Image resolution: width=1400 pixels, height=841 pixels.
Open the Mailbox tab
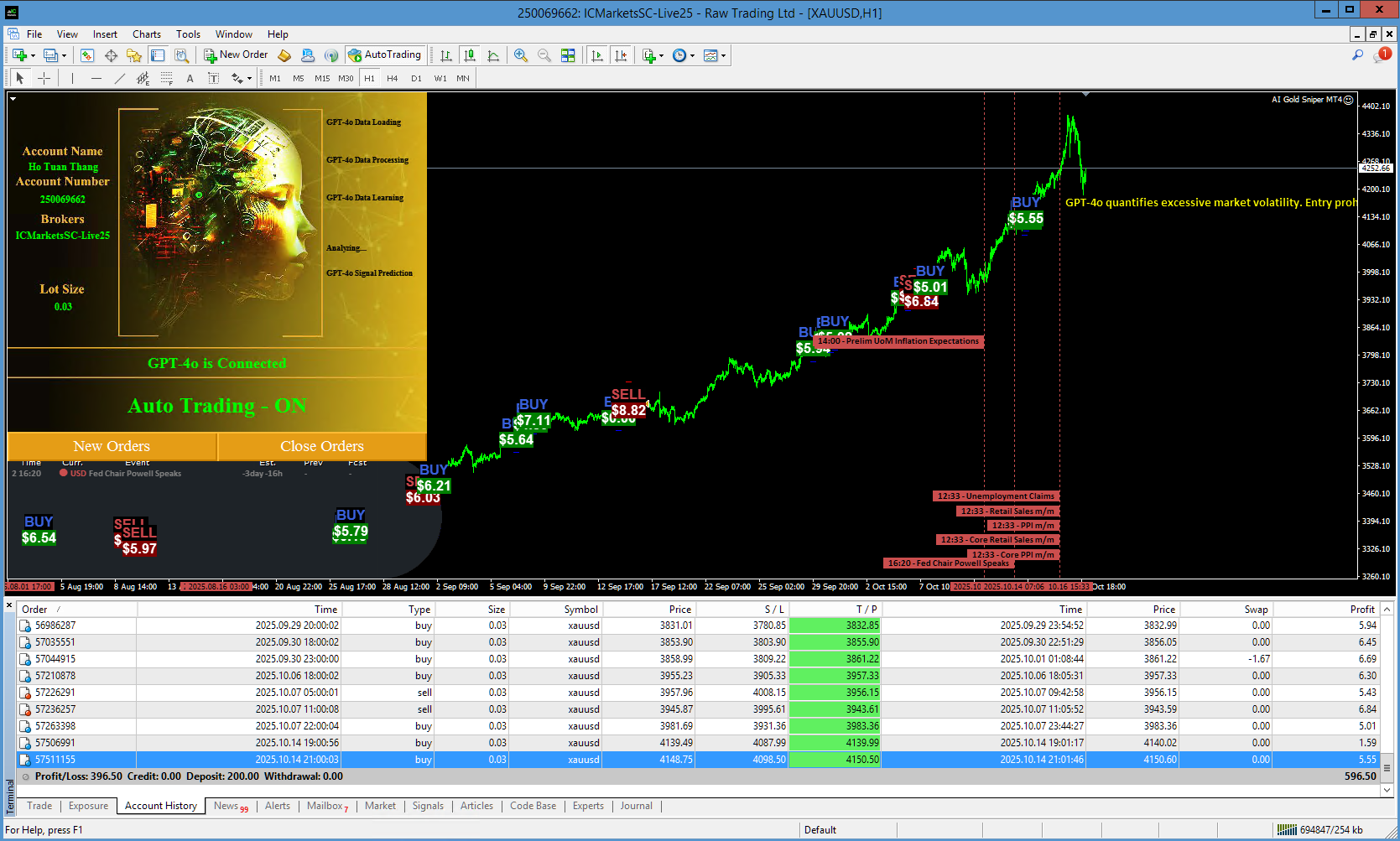click(x=327, y=806)
